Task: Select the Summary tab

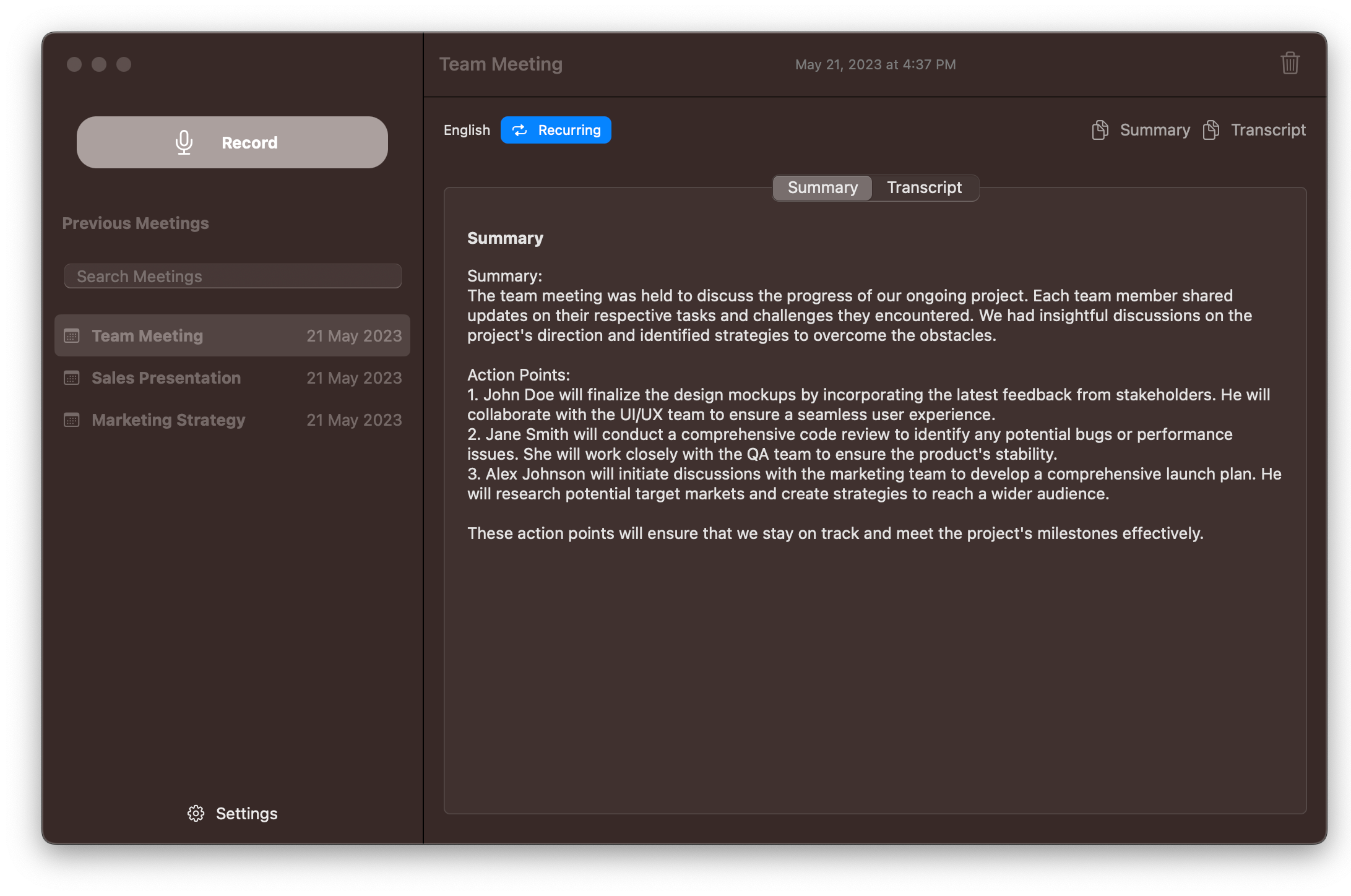Action: pyautogui.click(x=822, y=187)
